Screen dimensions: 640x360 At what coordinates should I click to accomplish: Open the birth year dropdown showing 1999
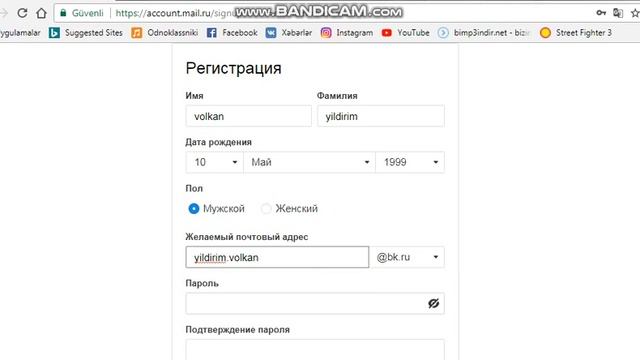coord(410,162)
